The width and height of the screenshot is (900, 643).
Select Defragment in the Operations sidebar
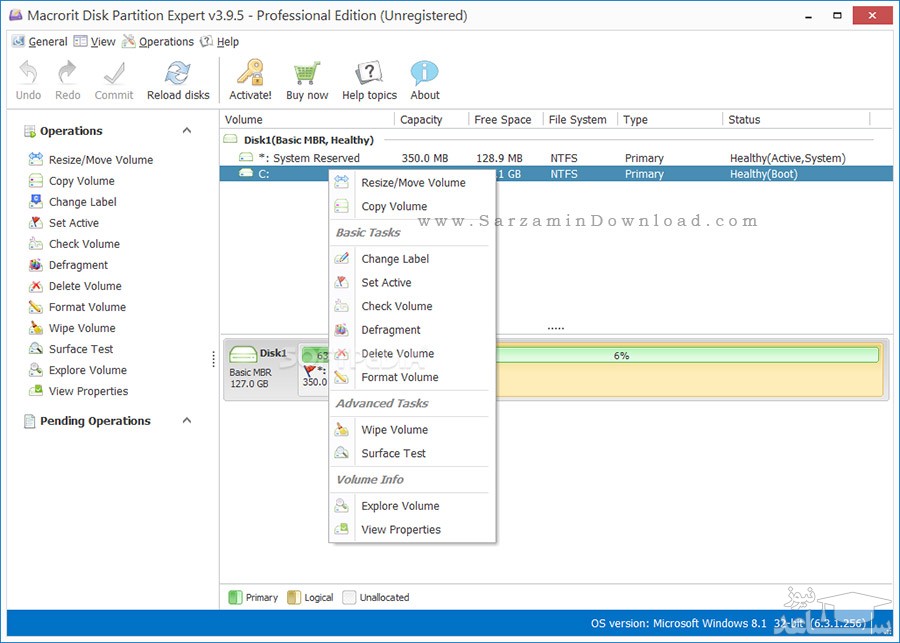(78, 265)
